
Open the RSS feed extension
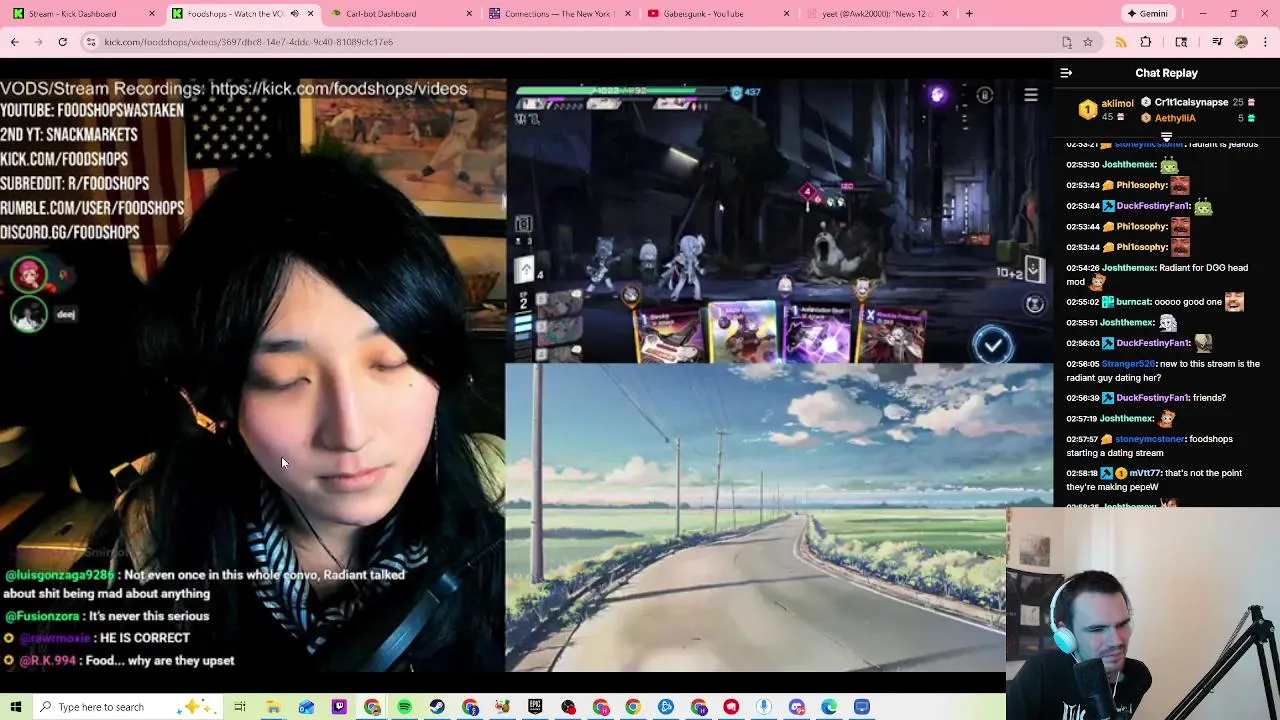tap(1121, 42)
